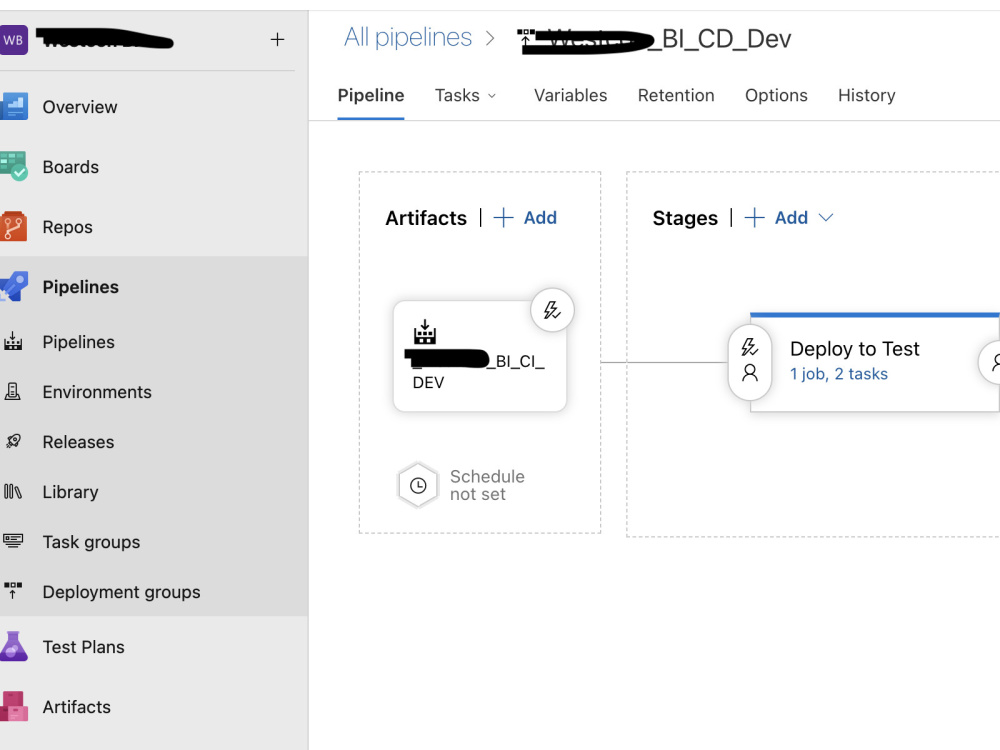Open the Repos section
Viewport: 1000px width, 750px height.
coord(68,227)
